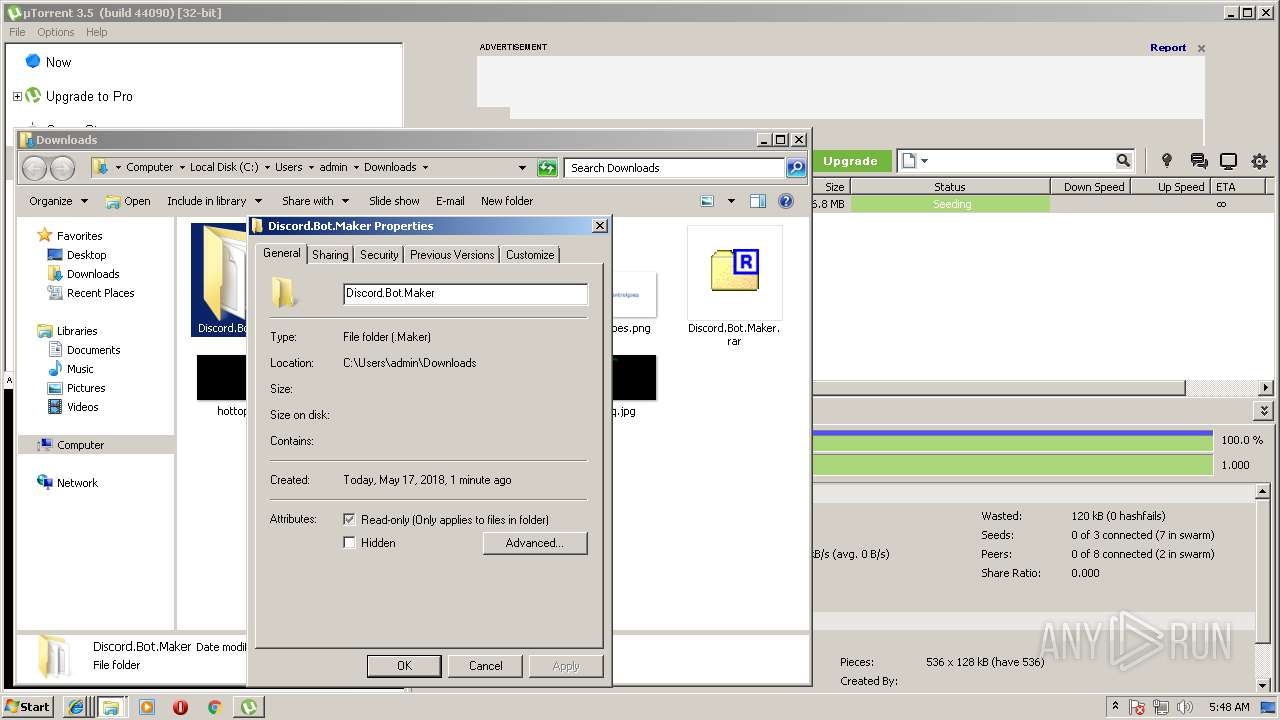This screenshot has width=1280, height=720.
Task: Launch Google Chrome from the taskbar
Action: (x=214, y=707)
